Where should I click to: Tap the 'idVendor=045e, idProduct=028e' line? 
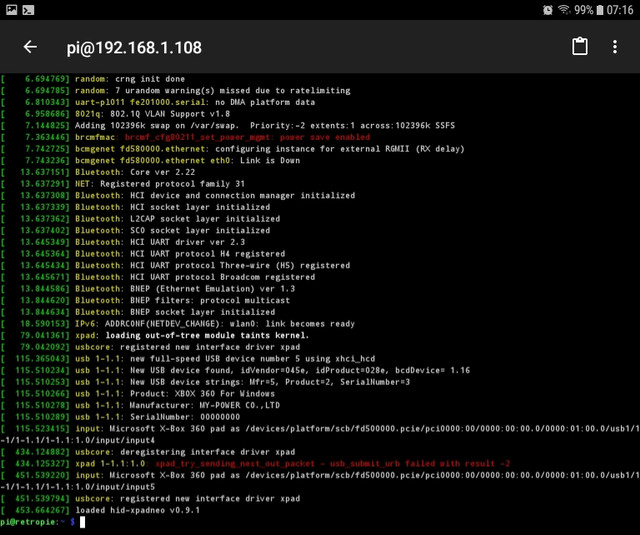tap(235, 370)
